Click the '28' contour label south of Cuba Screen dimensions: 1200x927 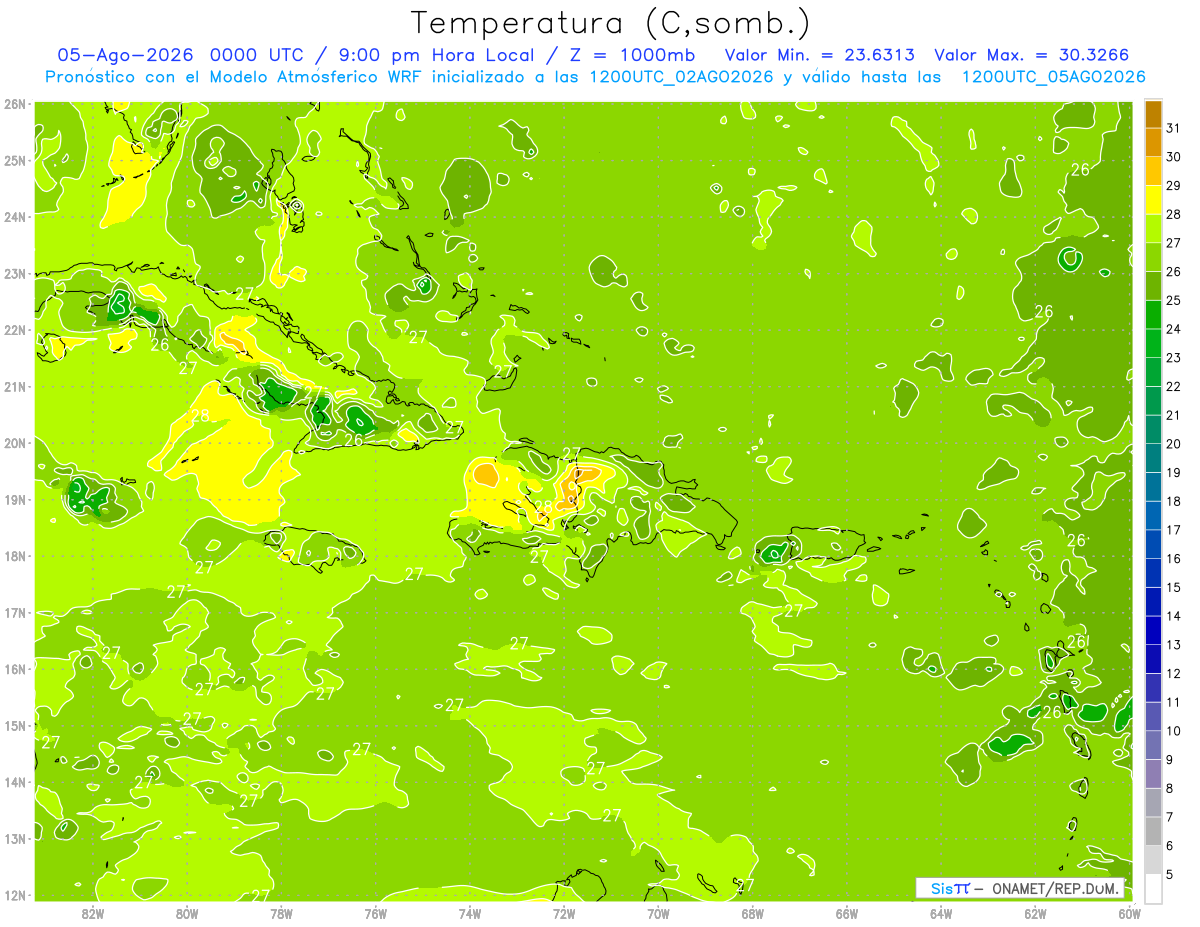pyautogui.click(x=200, y=416)
